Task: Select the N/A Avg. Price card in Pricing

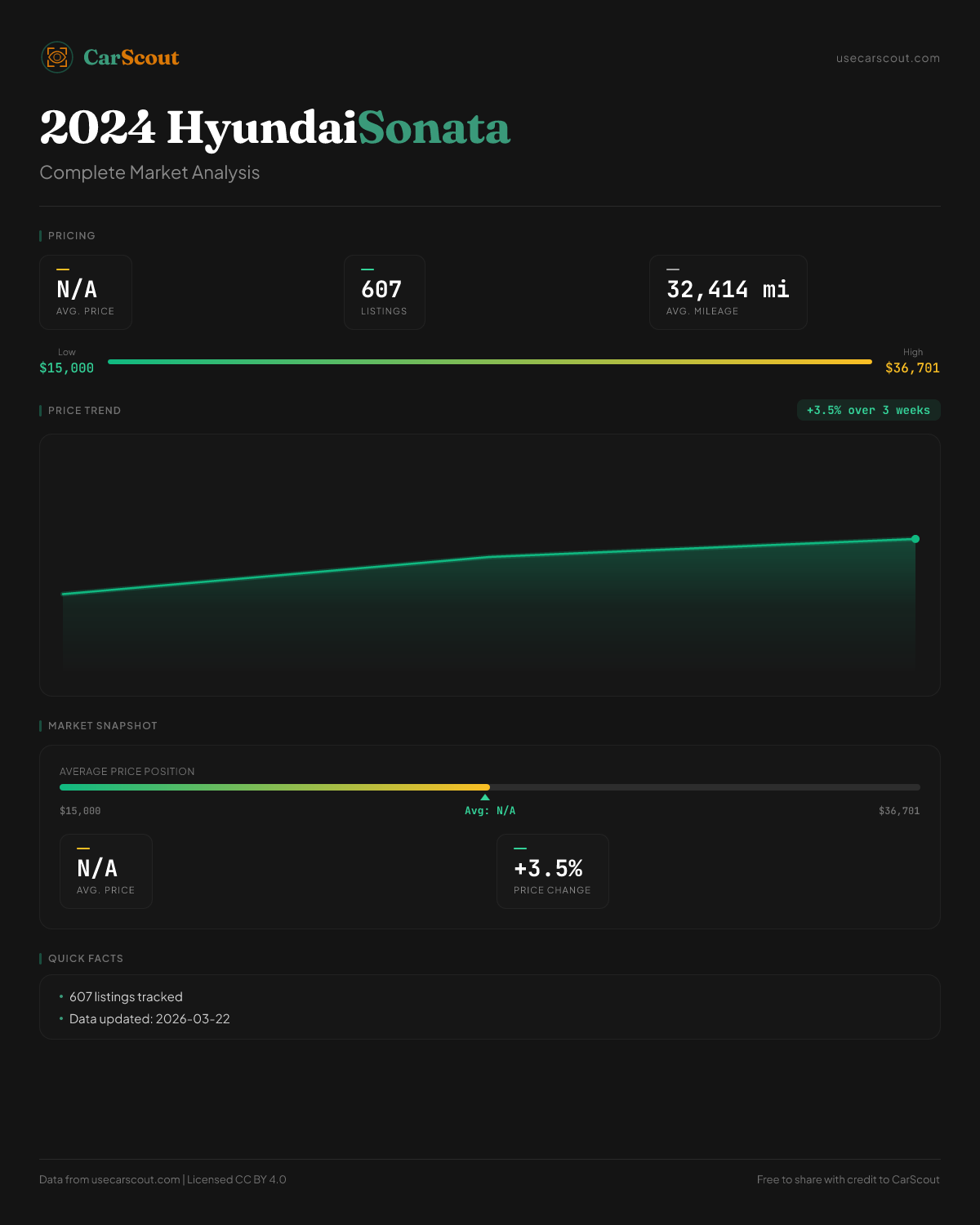Action: point(86,292)
